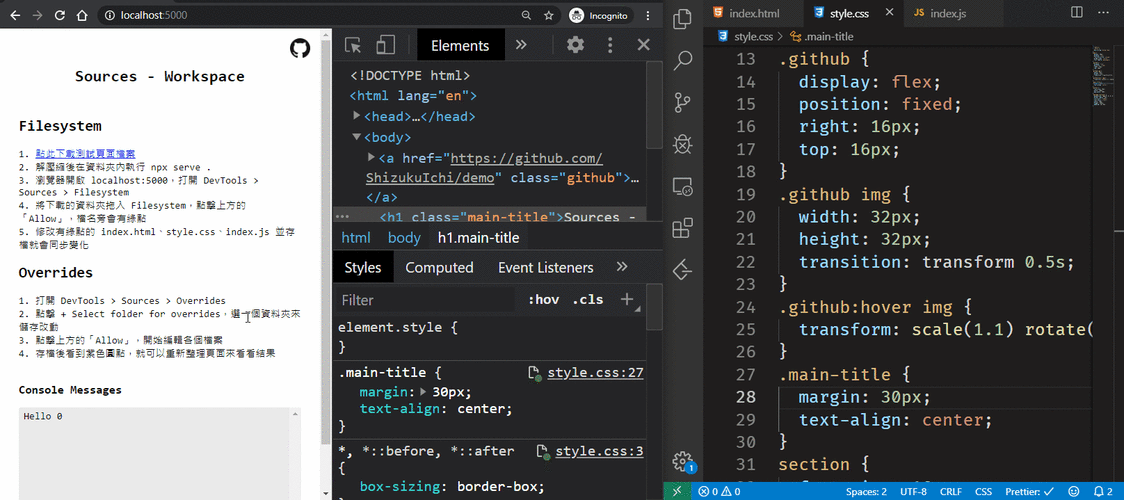Viewport: 1124px width, 500px height.
Task: Open the Computed styles tab
Action: 439,268
